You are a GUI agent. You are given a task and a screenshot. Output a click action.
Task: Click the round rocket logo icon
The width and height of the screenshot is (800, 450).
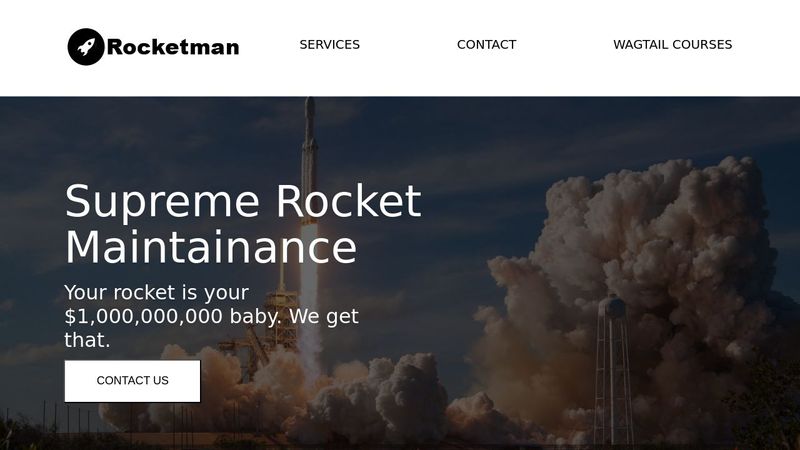(86, 46)
